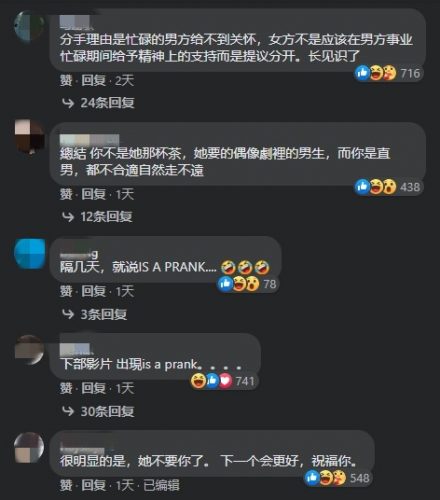Open the 已编辑 edit history link
Image resolution: width=440 pixels, height=500 pixels.
(x=161, y=486)
